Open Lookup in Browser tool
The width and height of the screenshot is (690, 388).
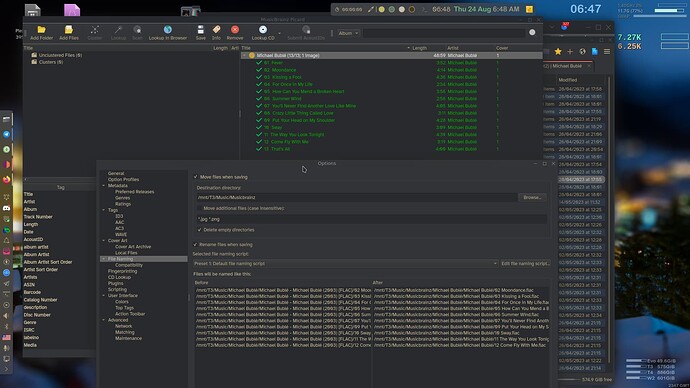pos(168,29)
